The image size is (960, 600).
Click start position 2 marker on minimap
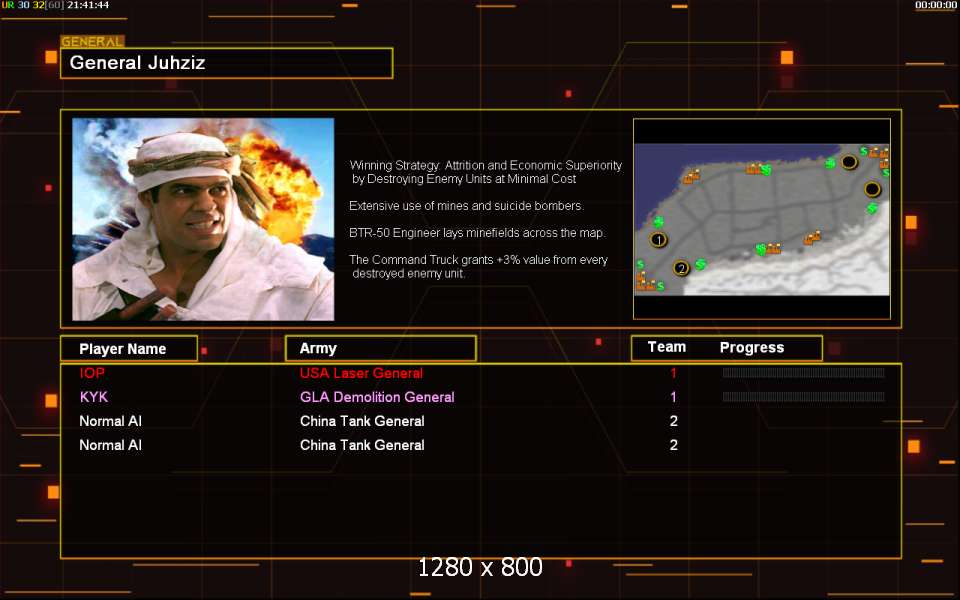(x=681, y=268)
